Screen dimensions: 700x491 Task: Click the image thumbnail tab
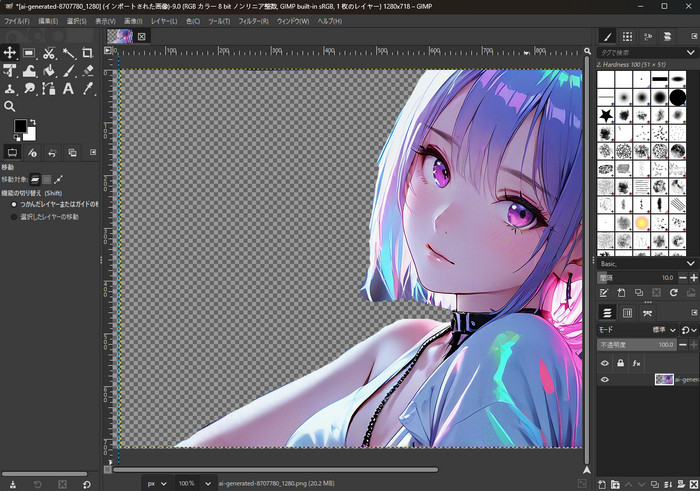point(120,36)
